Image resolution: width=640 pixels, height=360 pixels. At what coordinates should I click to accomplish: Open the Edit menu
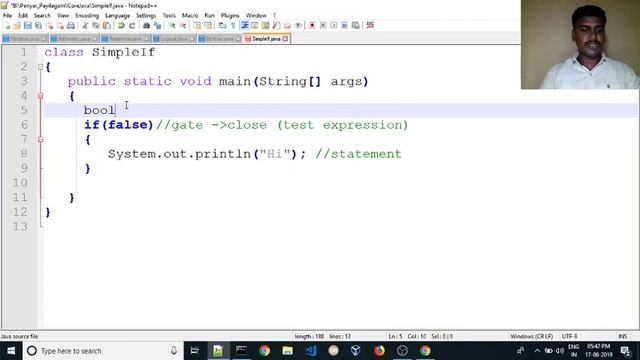[23, 16]
